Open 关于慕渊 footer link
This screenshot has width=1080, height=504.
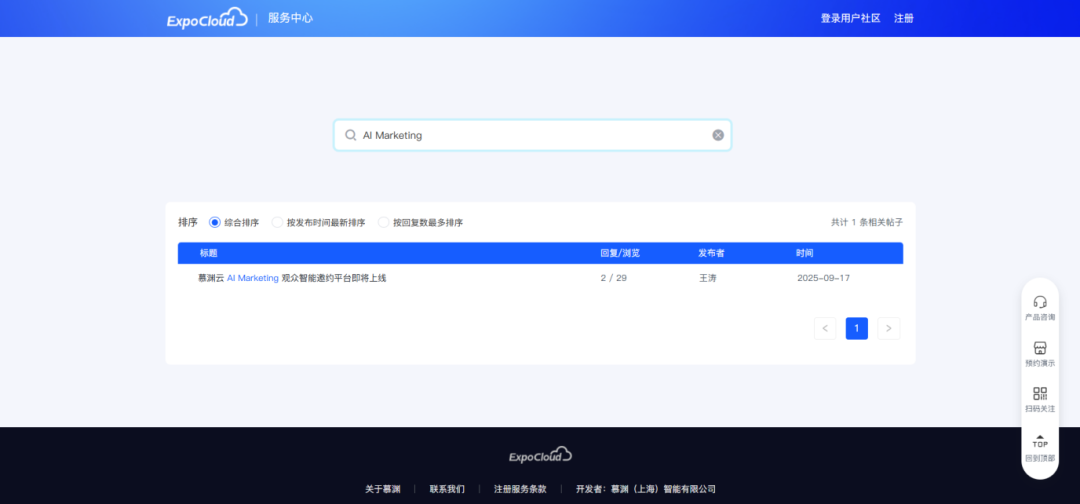click(382, 489)
